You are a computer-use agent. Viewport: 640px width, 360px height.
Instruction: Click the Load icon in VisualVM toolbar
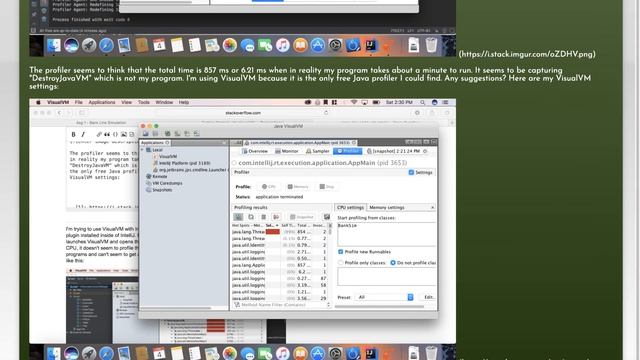coord(146,133)
